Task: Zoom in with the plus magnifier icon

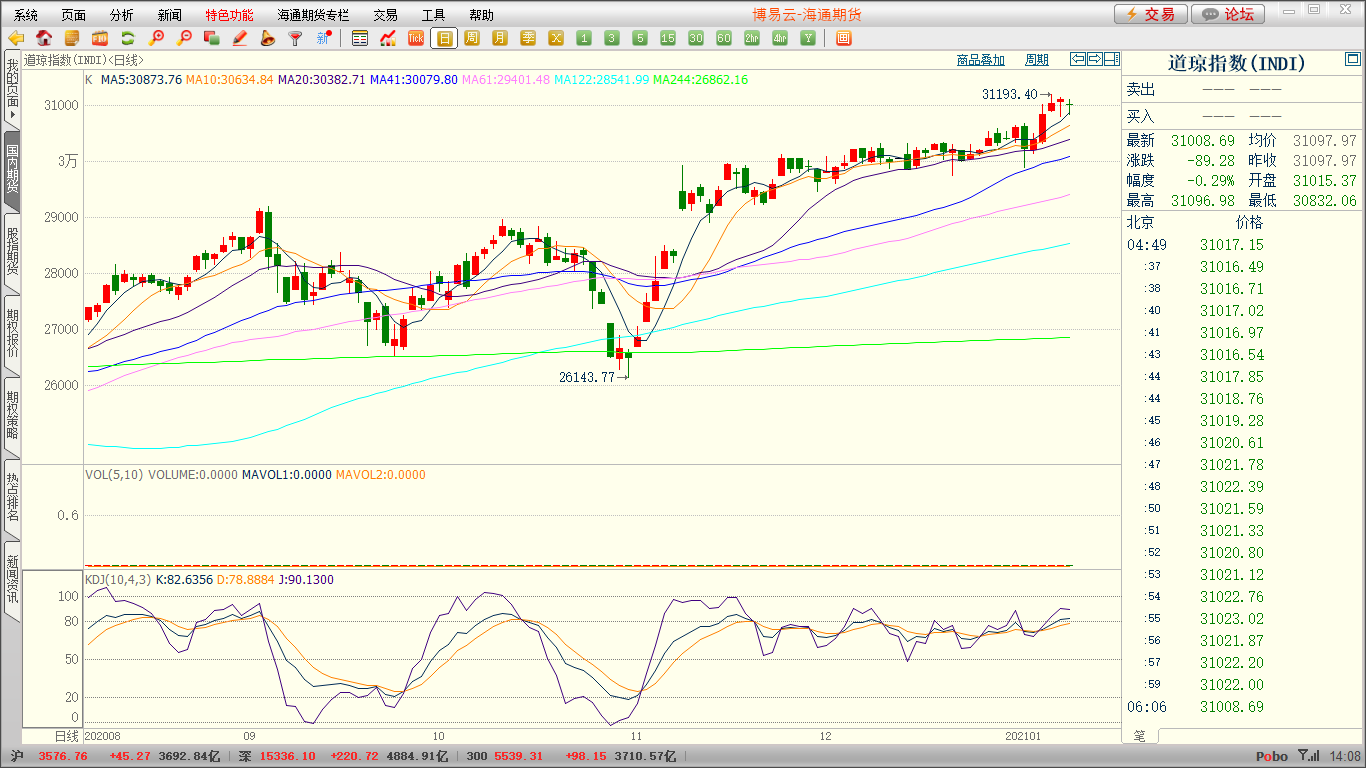Action: pyautogui.click(x=156, y=38)
